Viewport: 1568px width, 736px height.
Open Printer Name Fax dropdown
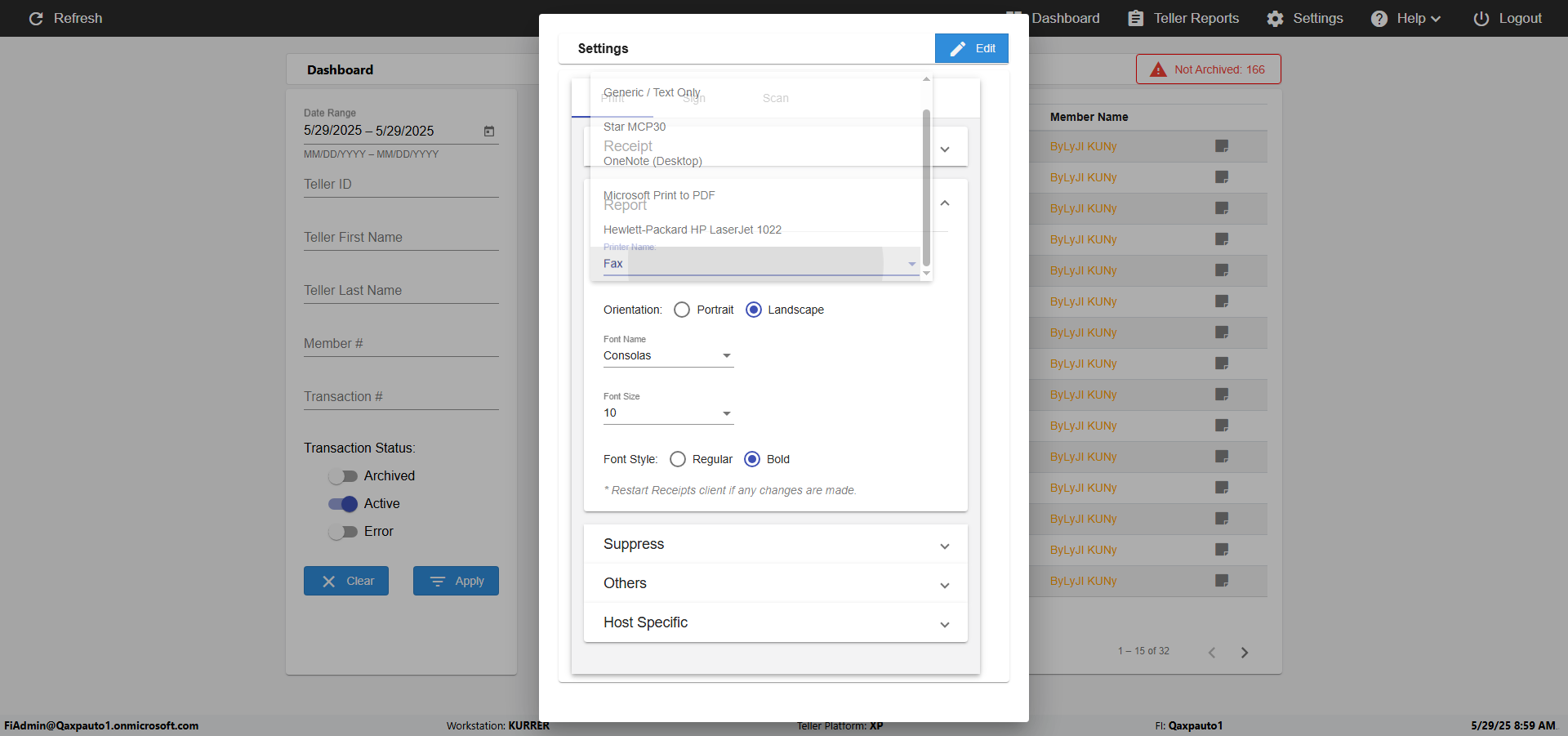(x=761, y=263)
